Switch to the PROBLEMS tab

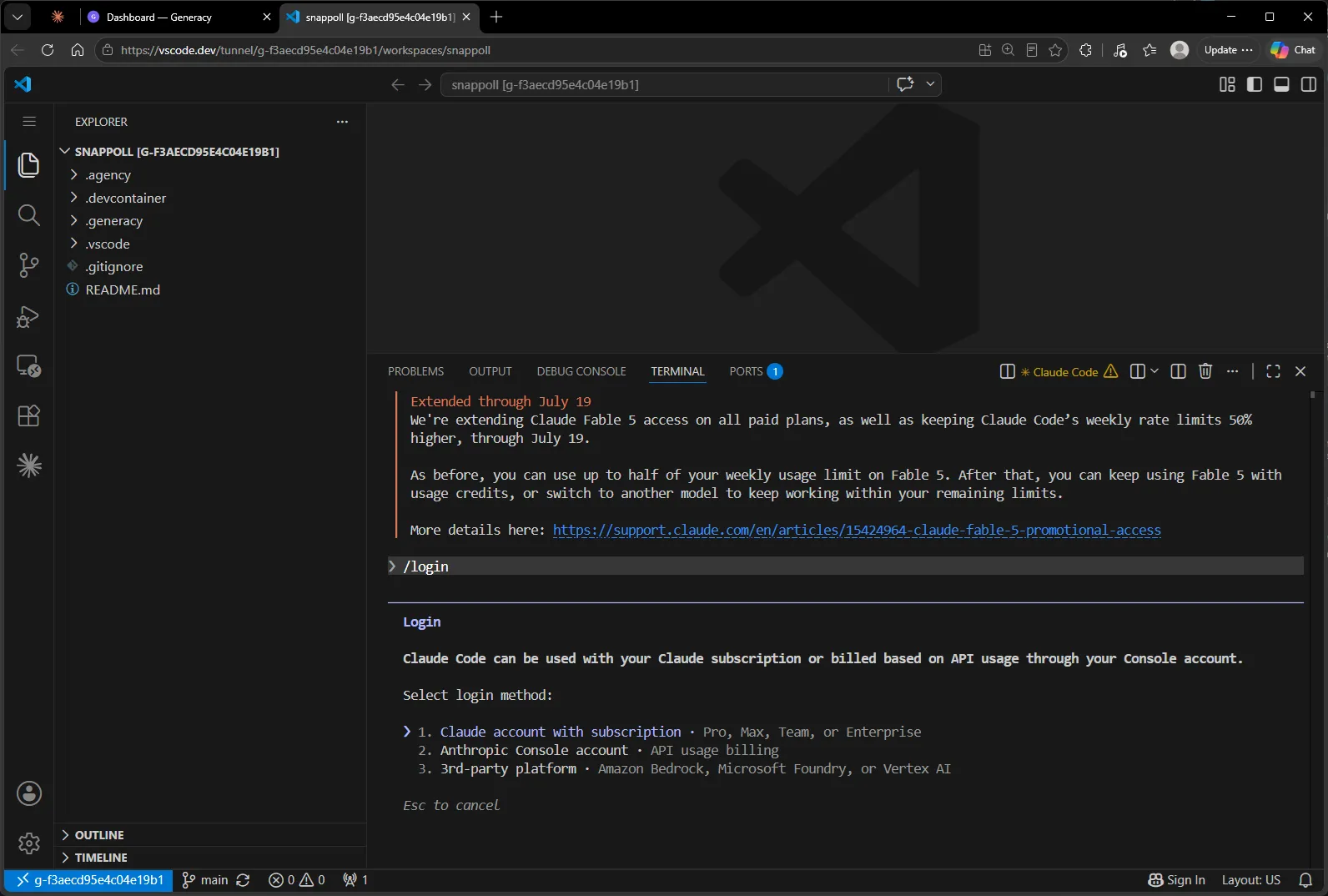pyautogui.click(x=415, y=371)
